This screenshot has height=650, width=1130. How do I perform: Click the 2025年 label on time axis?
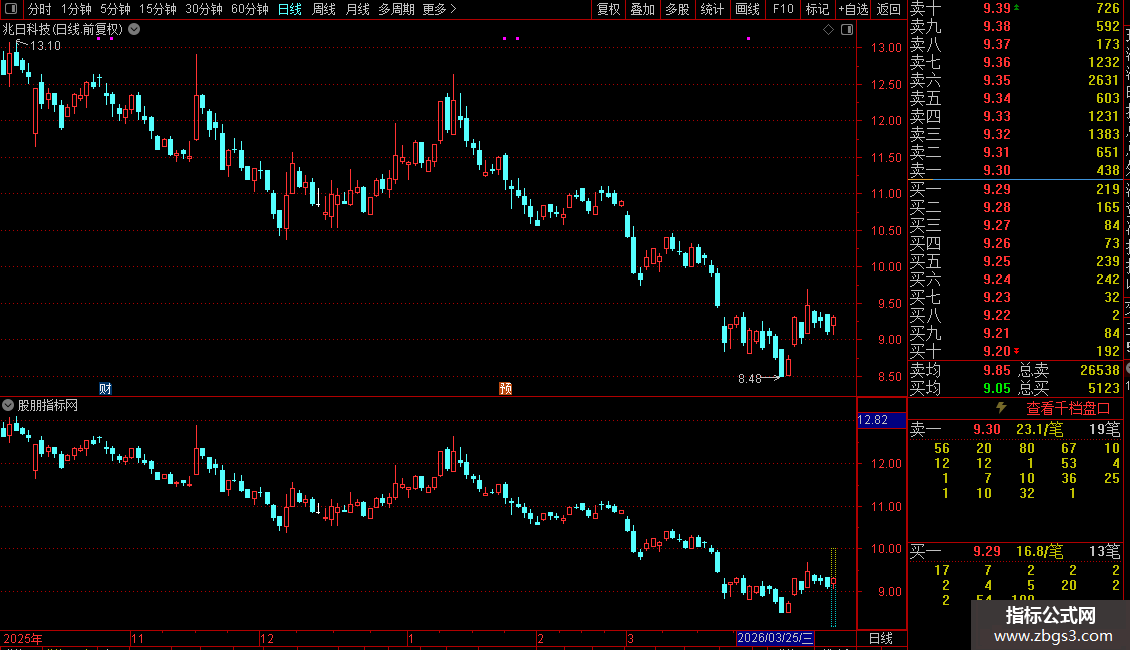pyautogui.click(x=23, y=638)
